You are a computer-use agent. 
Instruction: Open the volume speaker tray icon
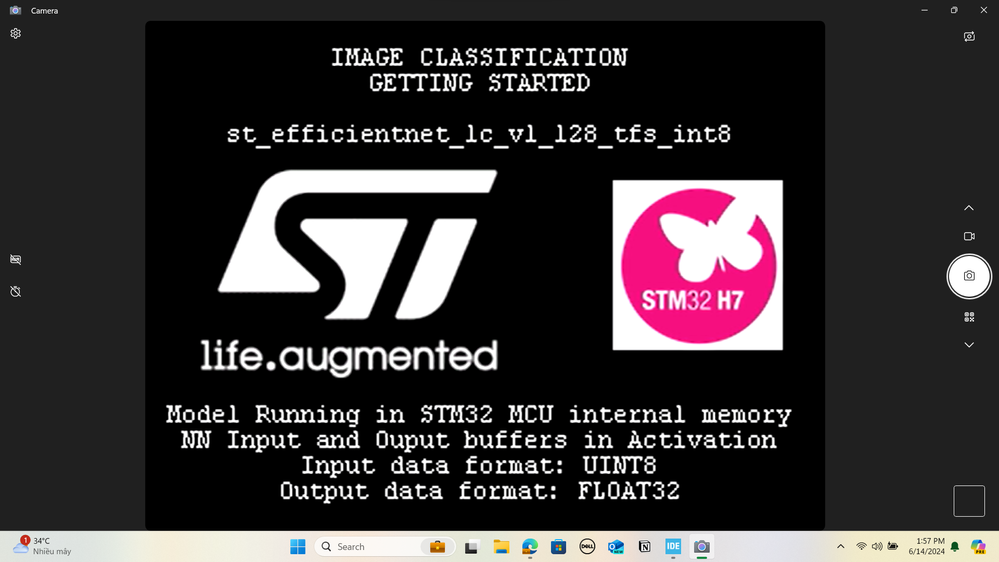click(x=877, y=547)
